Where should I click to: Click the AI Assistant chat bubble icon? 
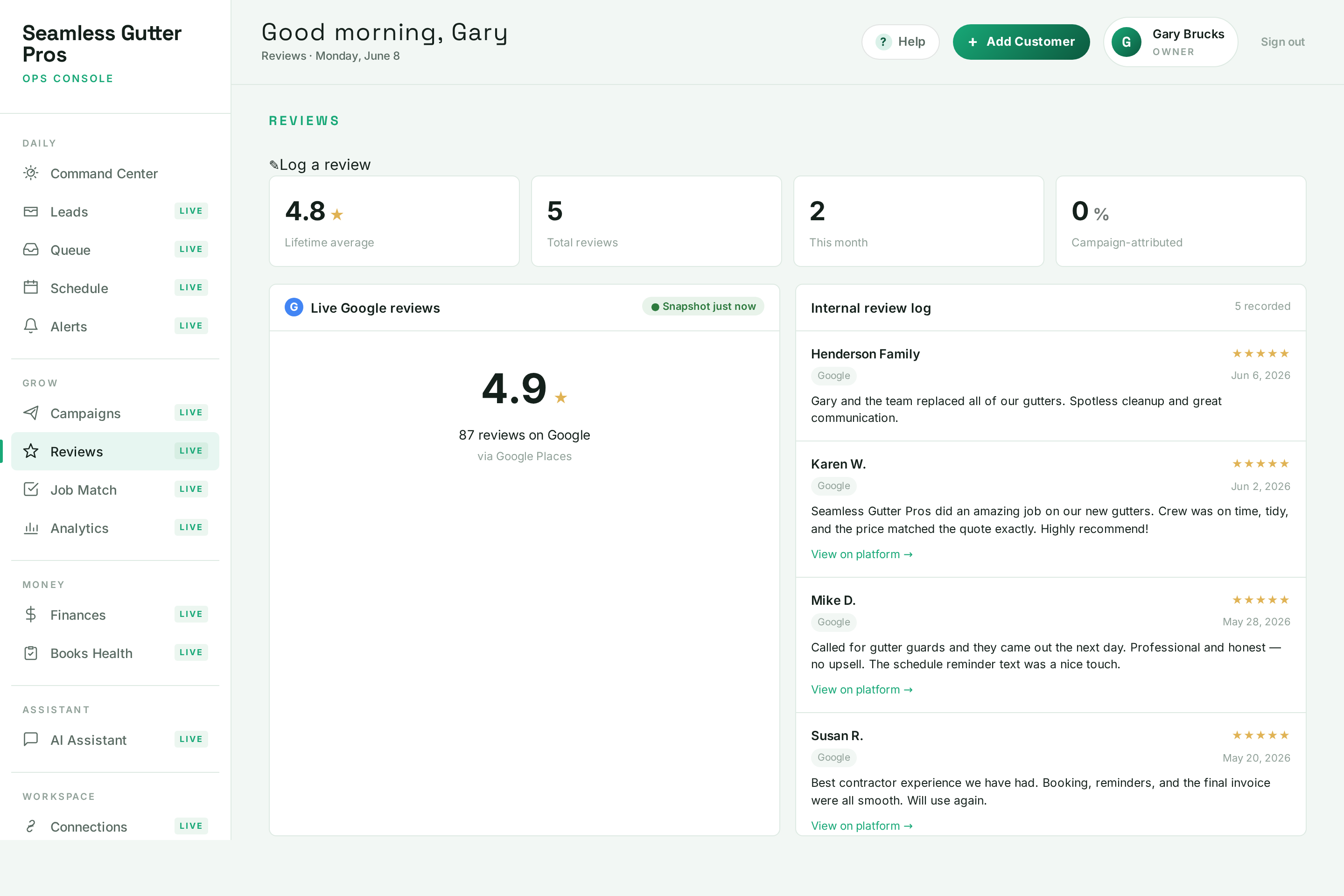(31, 739)
